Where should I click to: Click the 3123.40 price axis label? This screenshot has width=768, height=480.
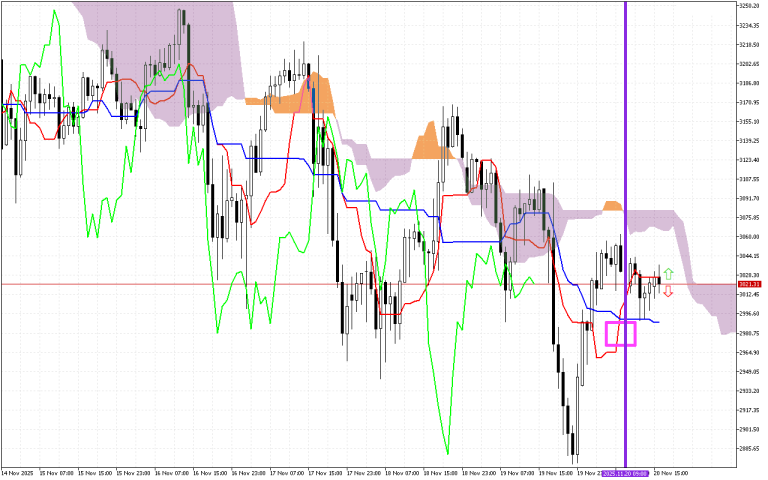(x=749, y=160)
